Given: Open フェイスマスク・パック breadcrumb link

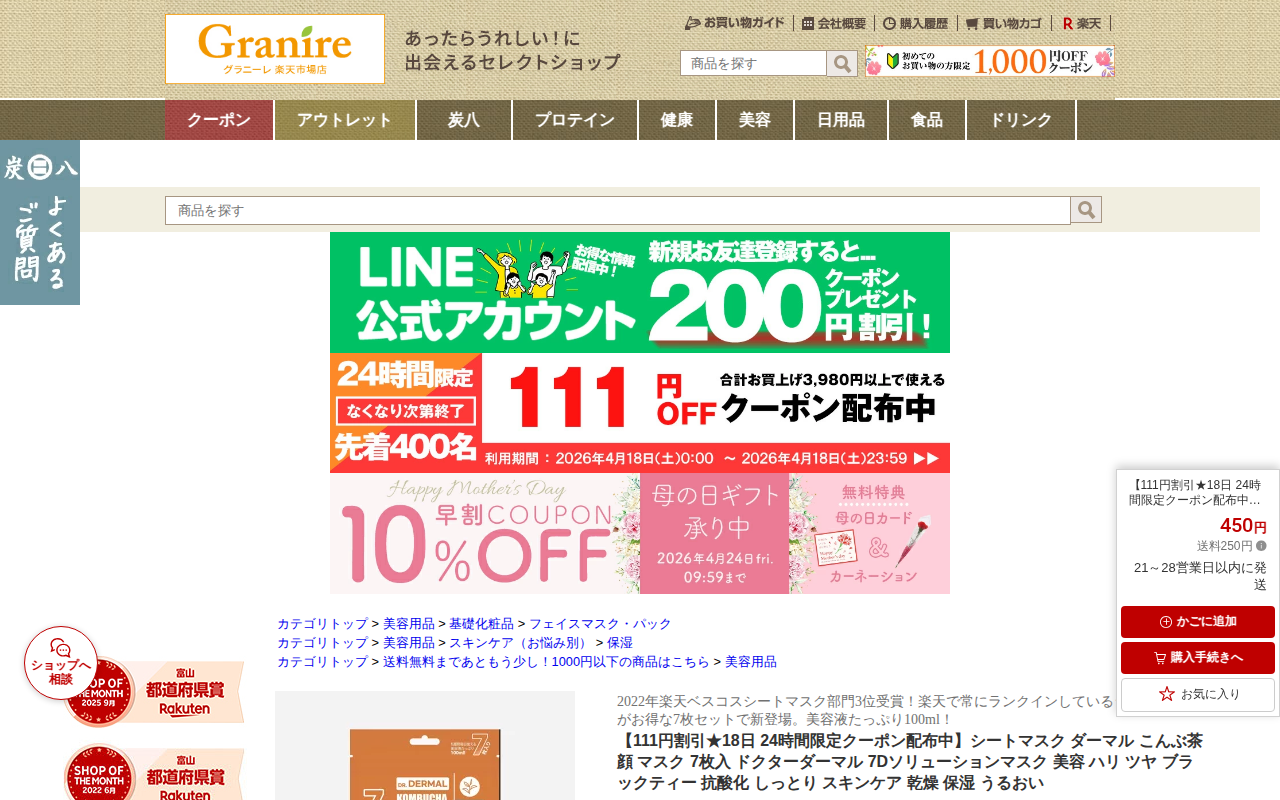Looking at the screenshot, I should pos(600,624).
